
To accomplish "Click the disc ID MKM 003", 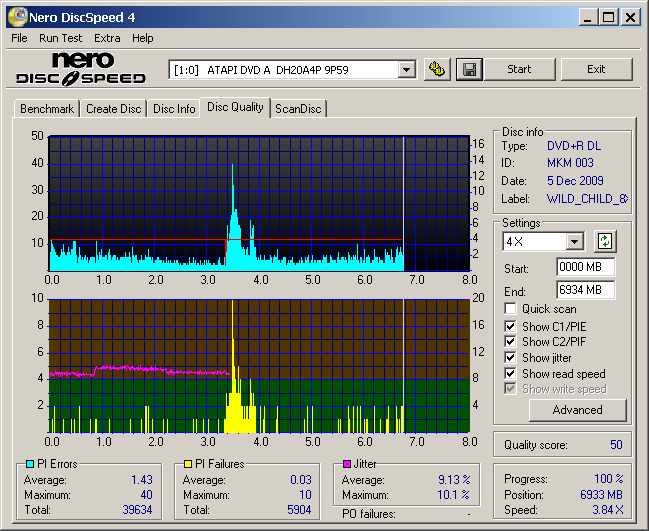I will point(570,163).
